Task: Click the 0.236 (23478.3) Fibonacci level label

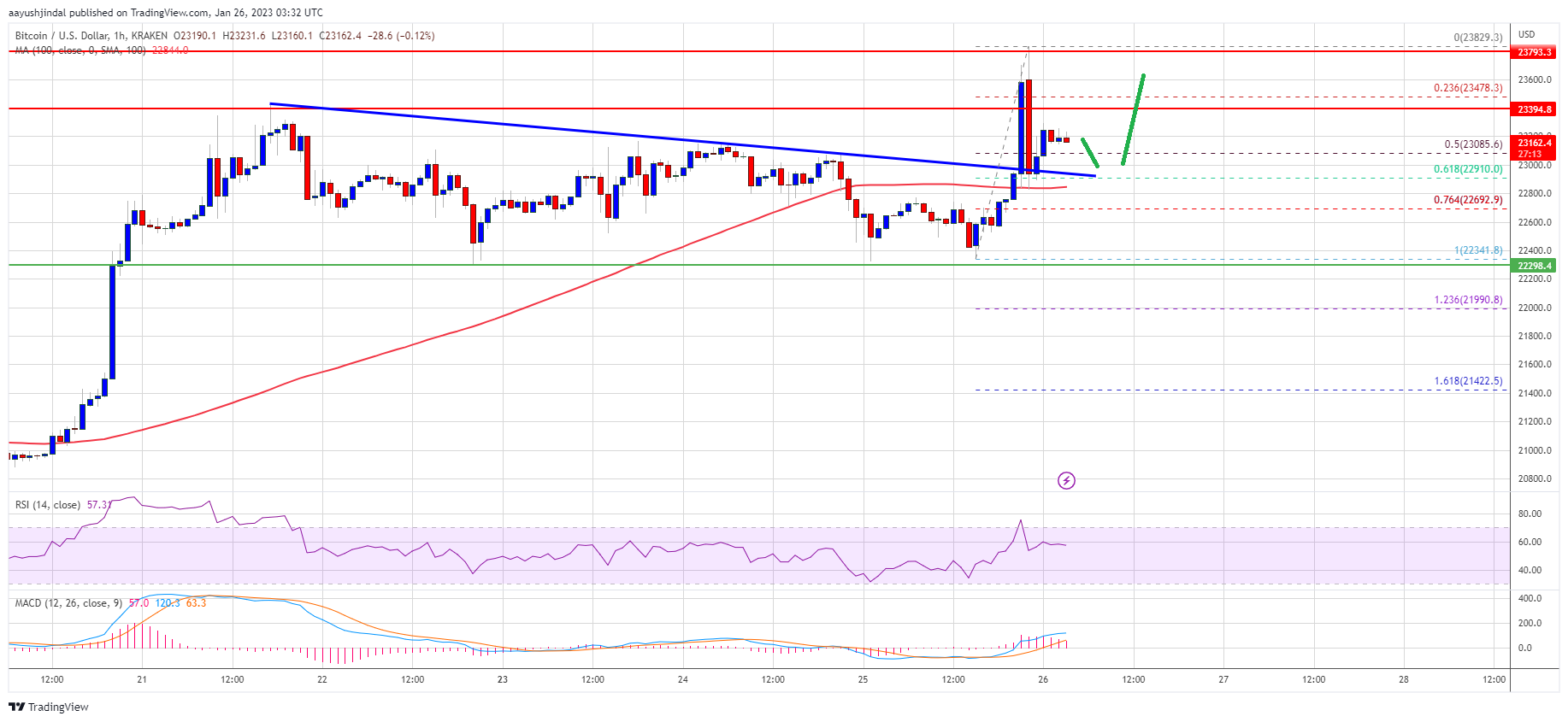Action: [x=1467, y=88]
